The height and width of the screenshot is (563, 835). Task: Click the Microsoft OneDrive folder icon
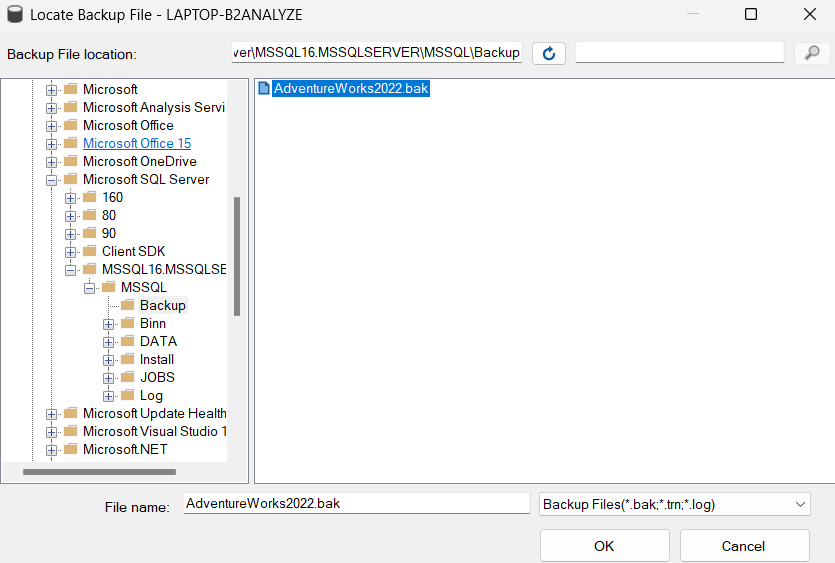point(70,160)
